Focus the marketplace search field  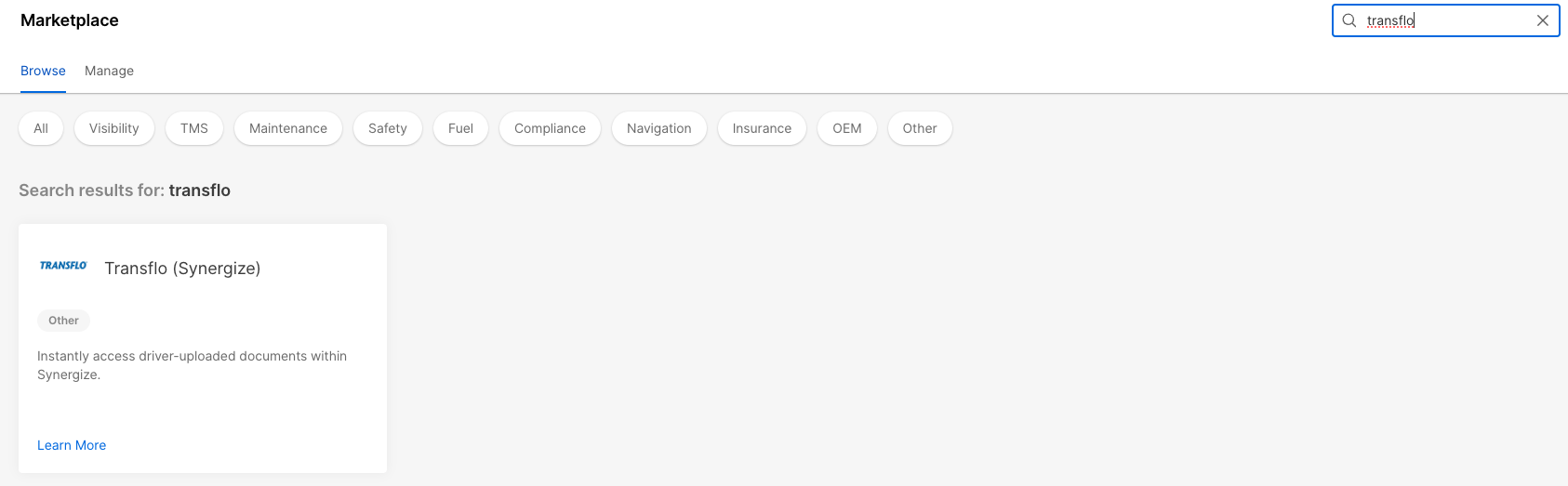(1445, 20)
